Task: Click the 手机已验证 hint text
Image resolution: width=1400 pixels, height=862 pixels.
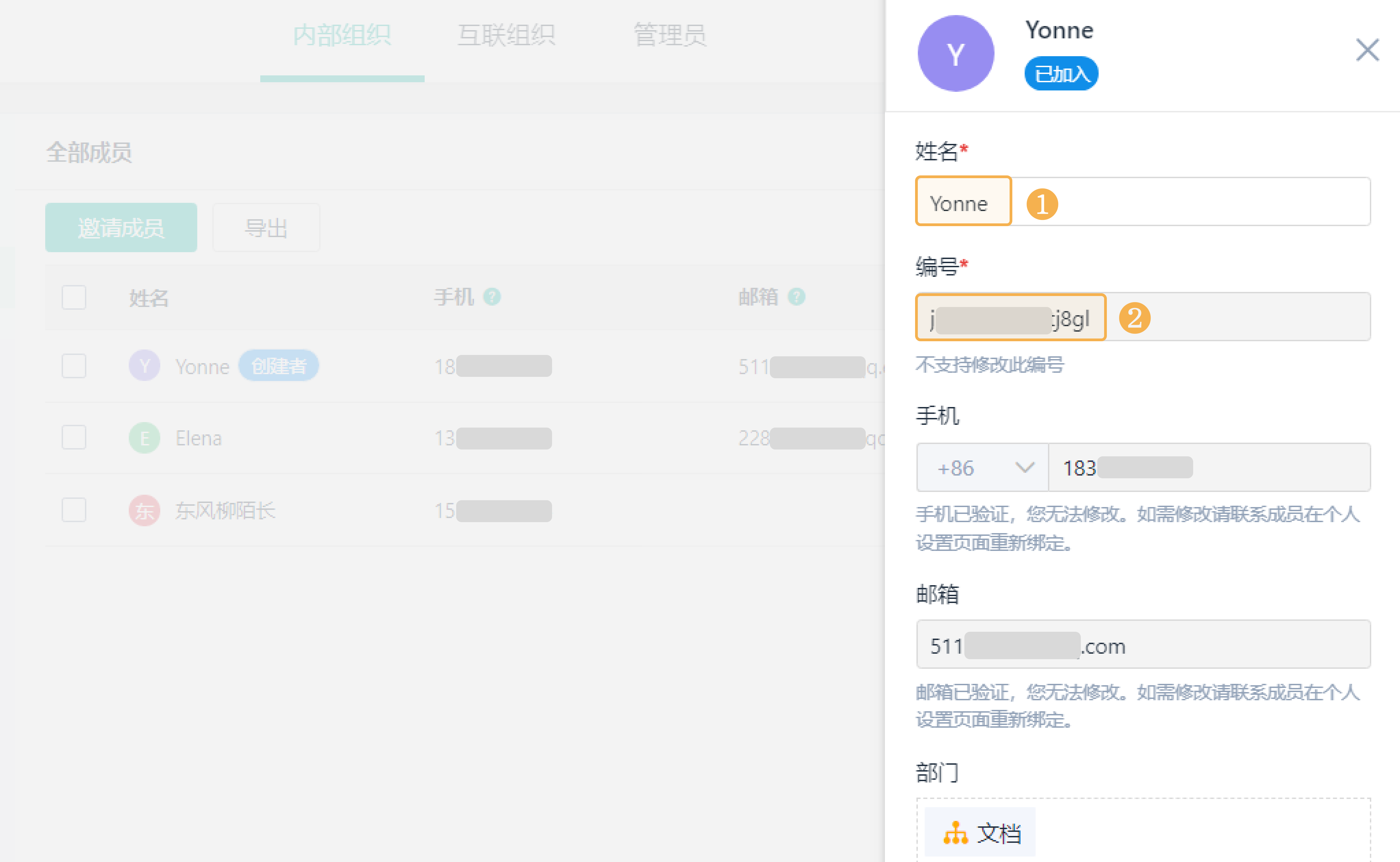Action: click(x=1137, y=529)
